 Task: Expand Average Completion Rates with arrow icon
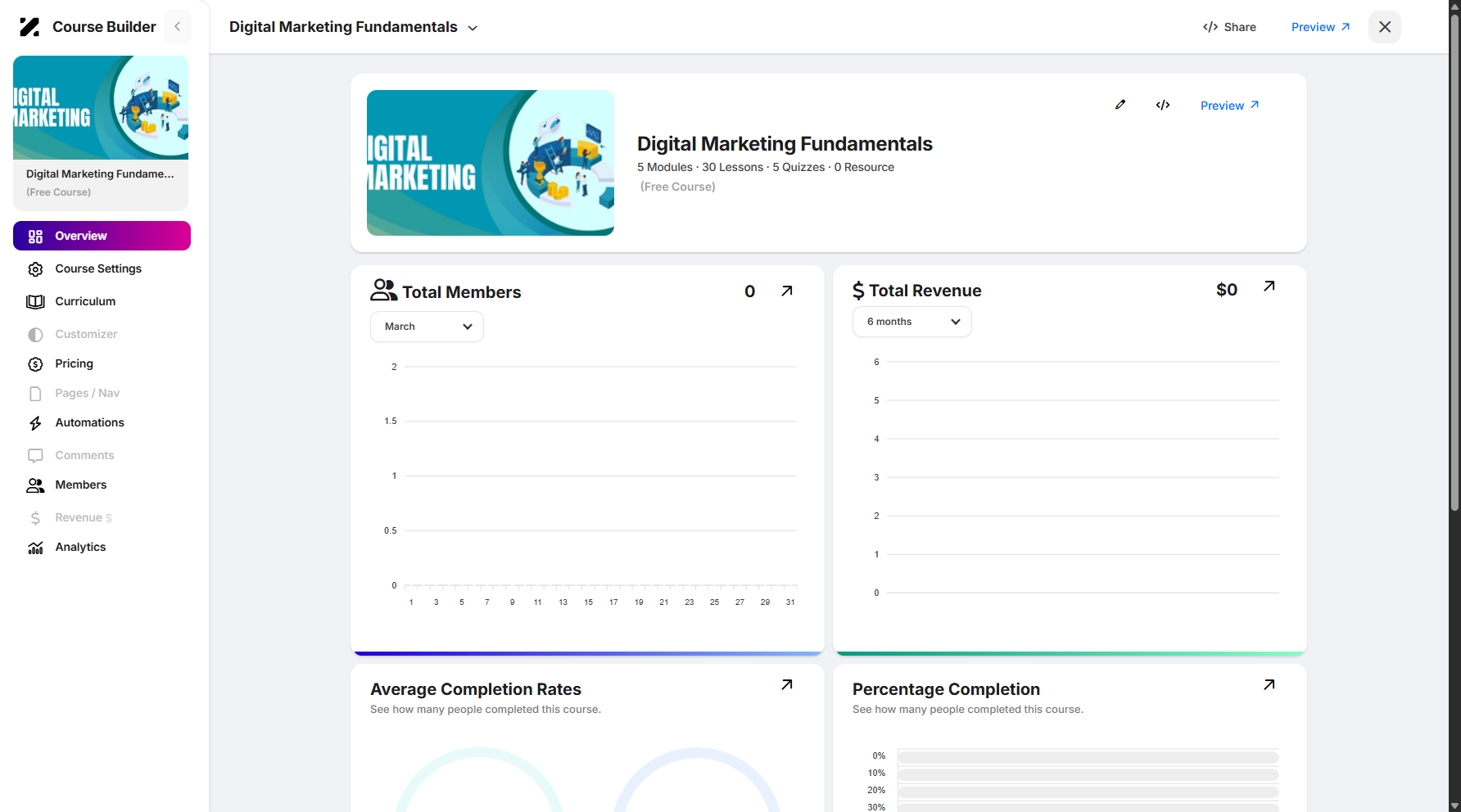tap(787, 684)
